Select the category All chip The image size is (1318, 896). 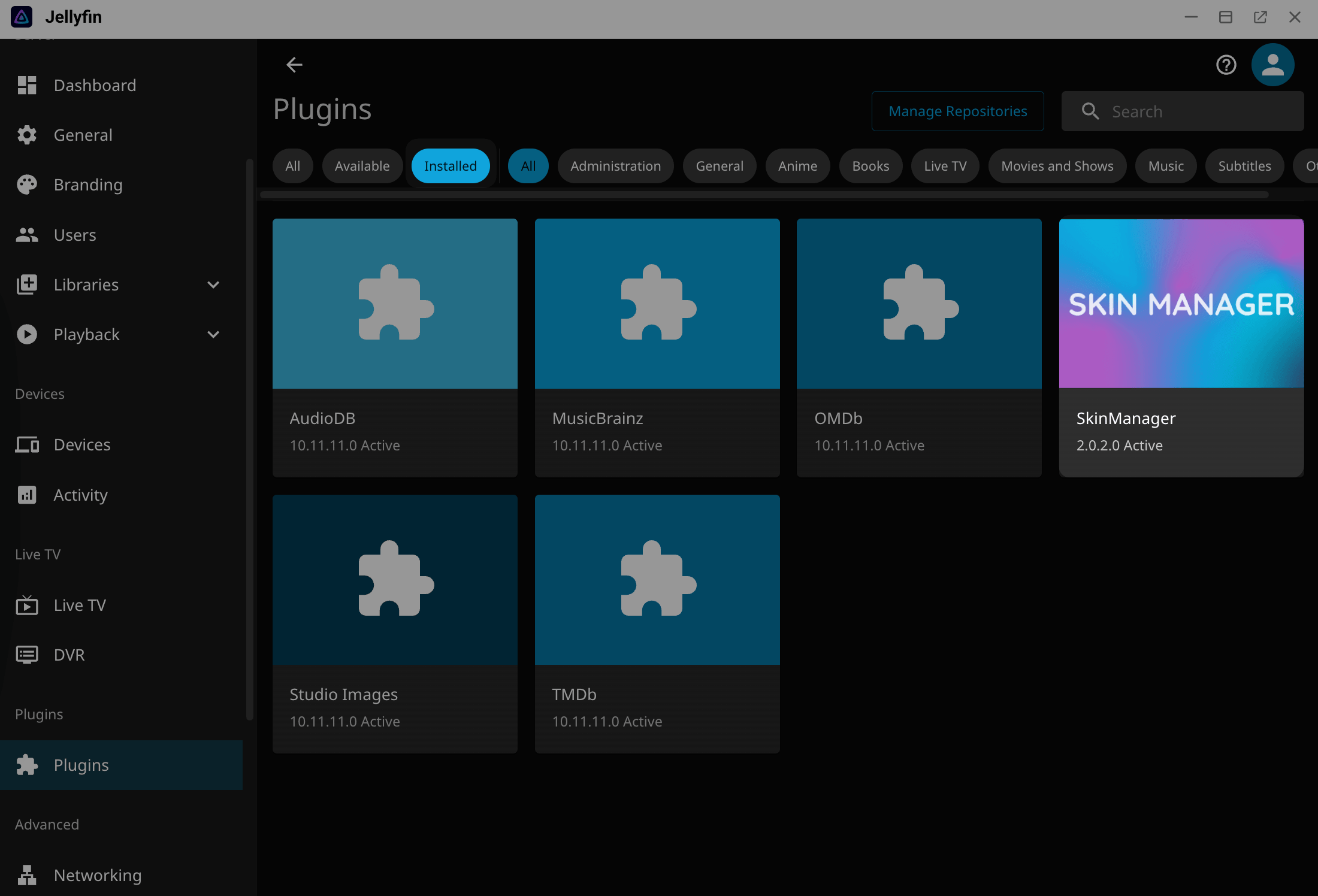point(528,166)
